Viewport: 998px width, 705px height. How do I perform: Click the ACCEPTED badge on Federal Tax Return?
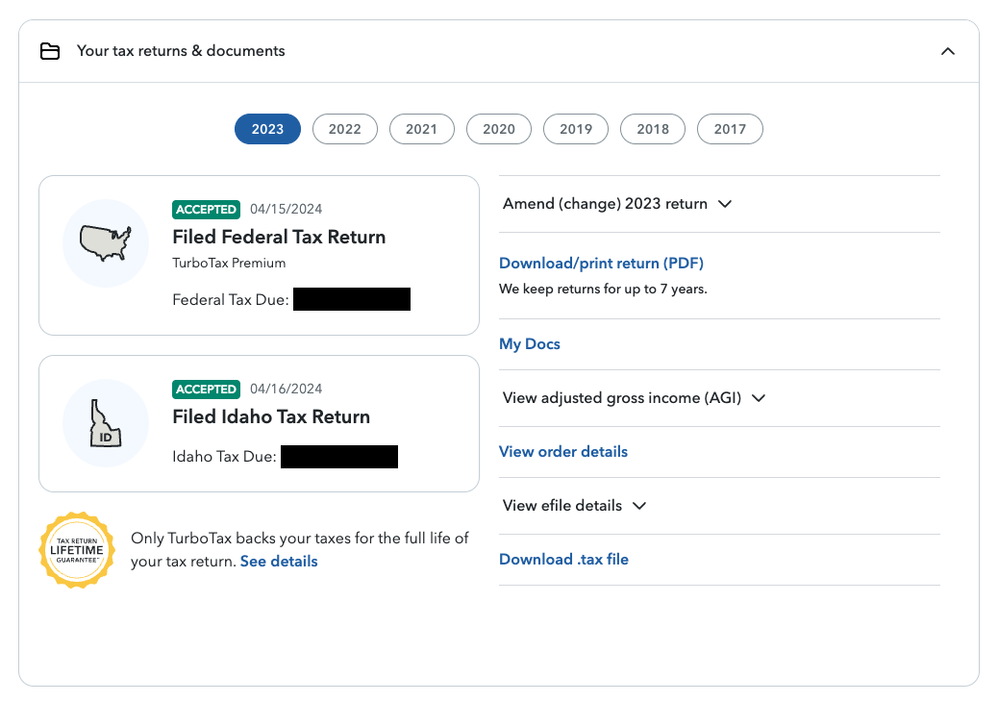pyautogui.click(x=206, y=209)
